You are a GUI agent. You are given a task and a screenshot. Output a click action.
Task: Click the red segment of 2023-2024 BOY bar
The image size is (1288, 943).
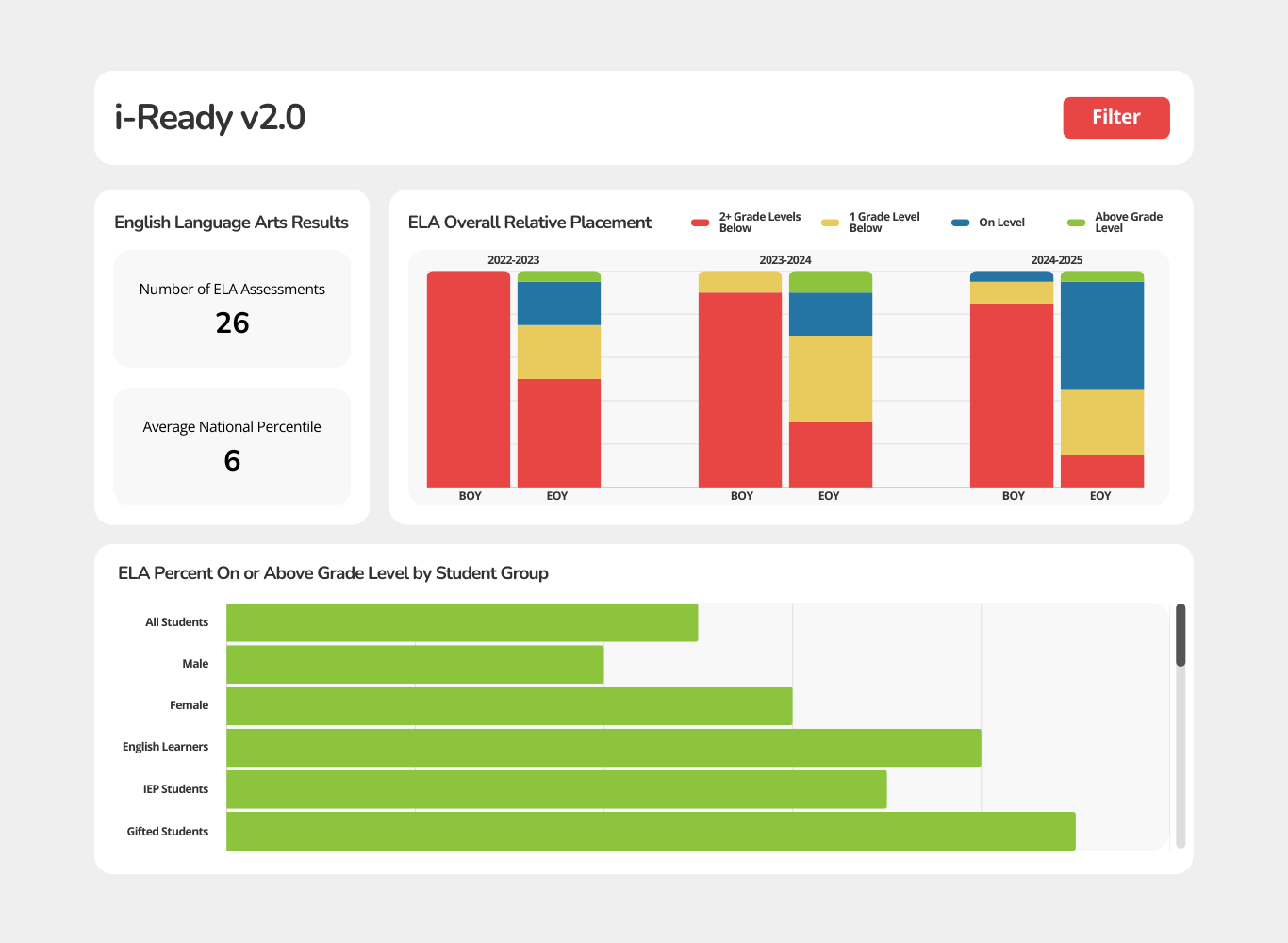pos(740,389)
